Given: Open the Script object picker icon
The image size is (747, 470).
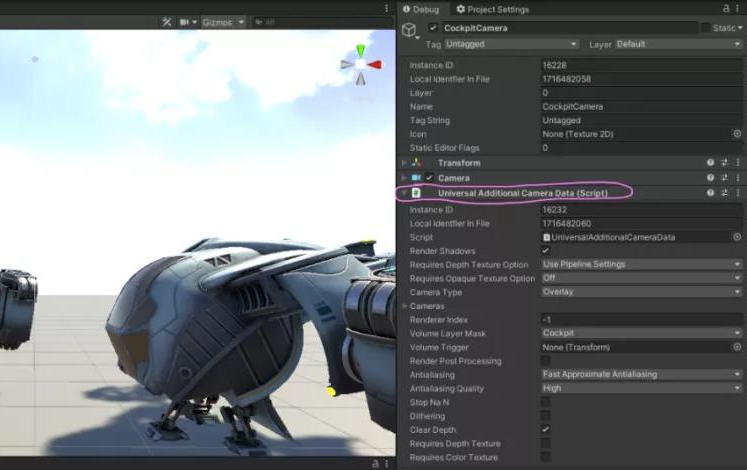Looking at the screenshot, I should coord(737,237).
